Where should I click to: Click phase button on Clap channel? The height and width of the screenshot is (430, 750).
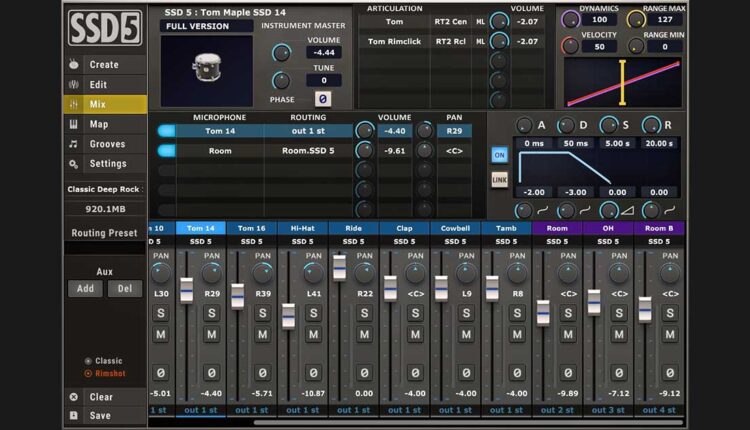point(416,373)
